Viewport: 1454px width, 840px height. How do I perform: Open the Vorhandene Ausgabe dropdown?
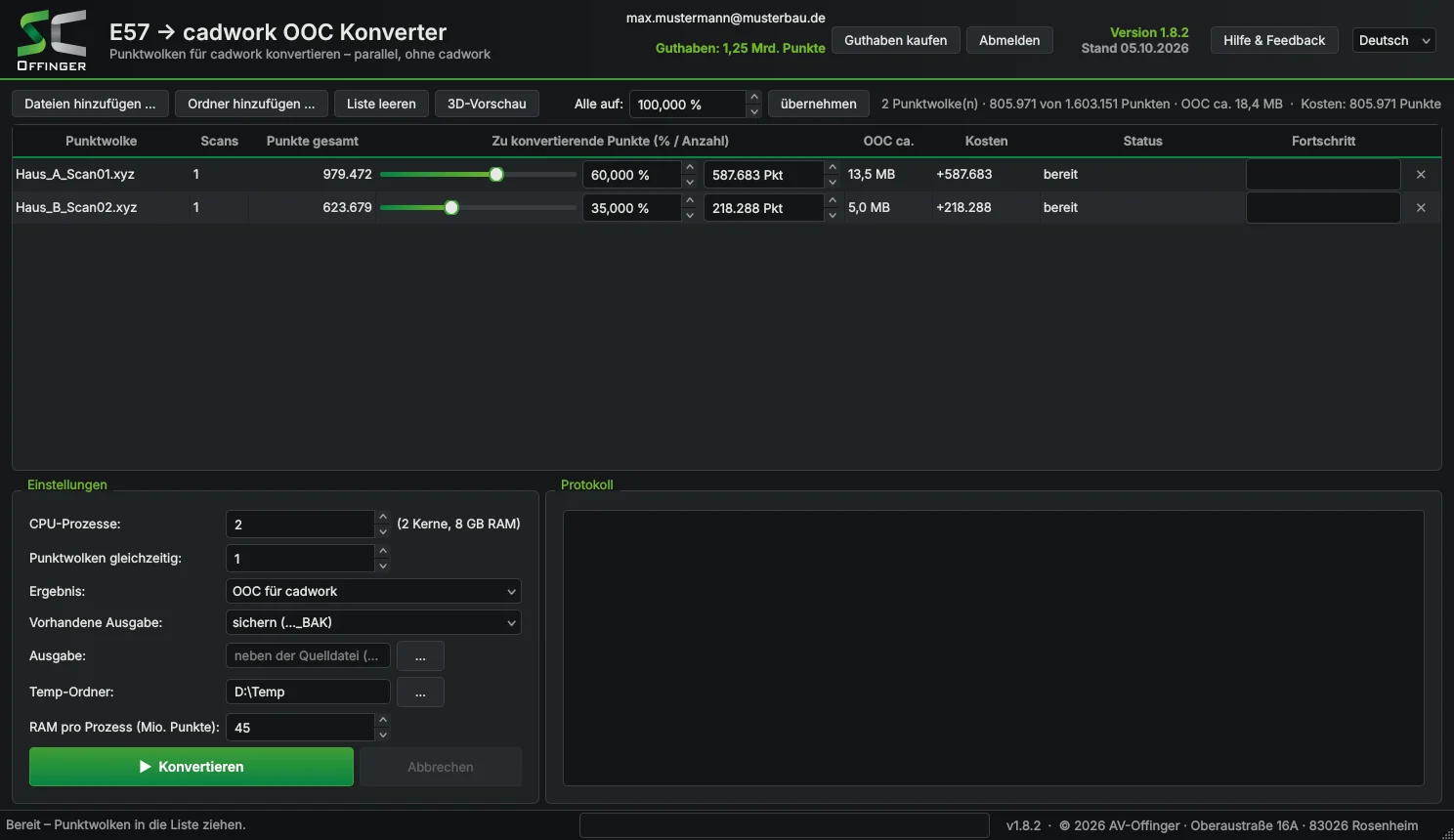click(373, 622)
